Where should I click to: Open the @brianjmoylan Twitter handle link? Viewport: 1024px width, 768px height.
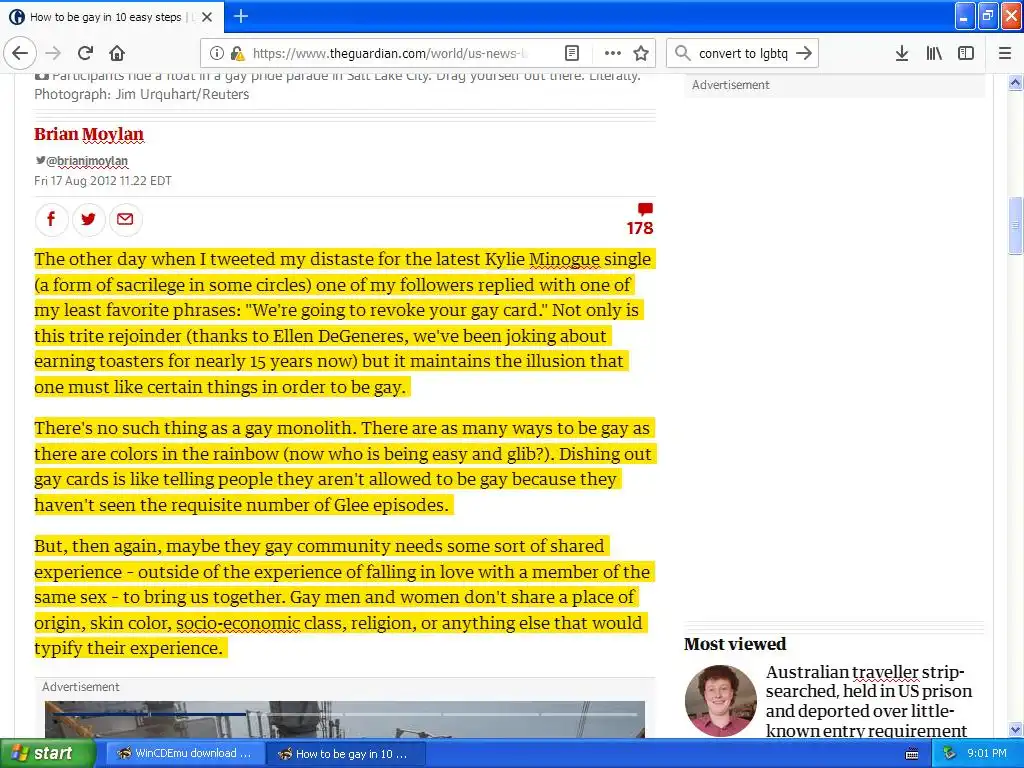[82, 161]
